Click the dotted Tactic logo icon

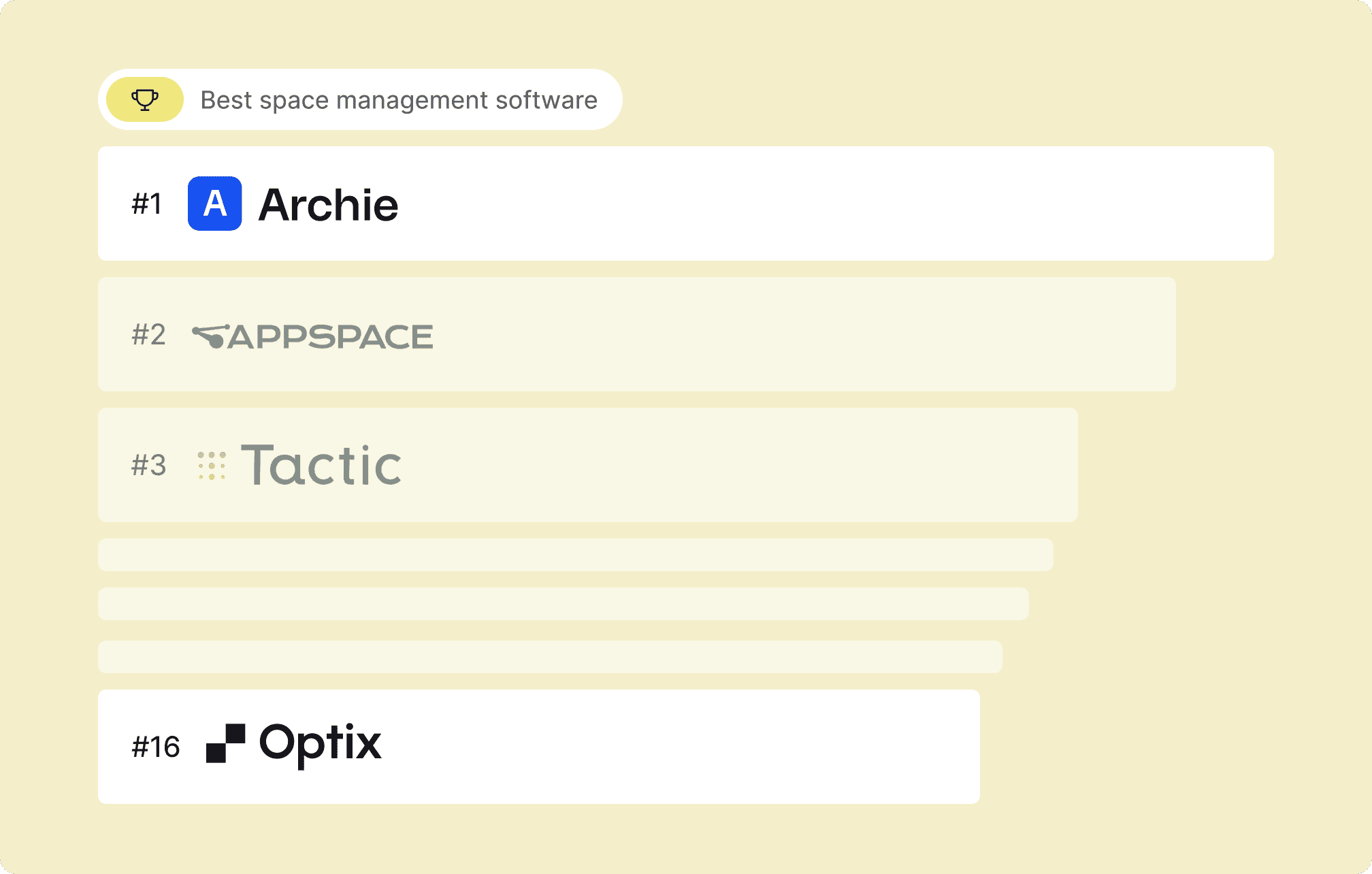point(212,466)
